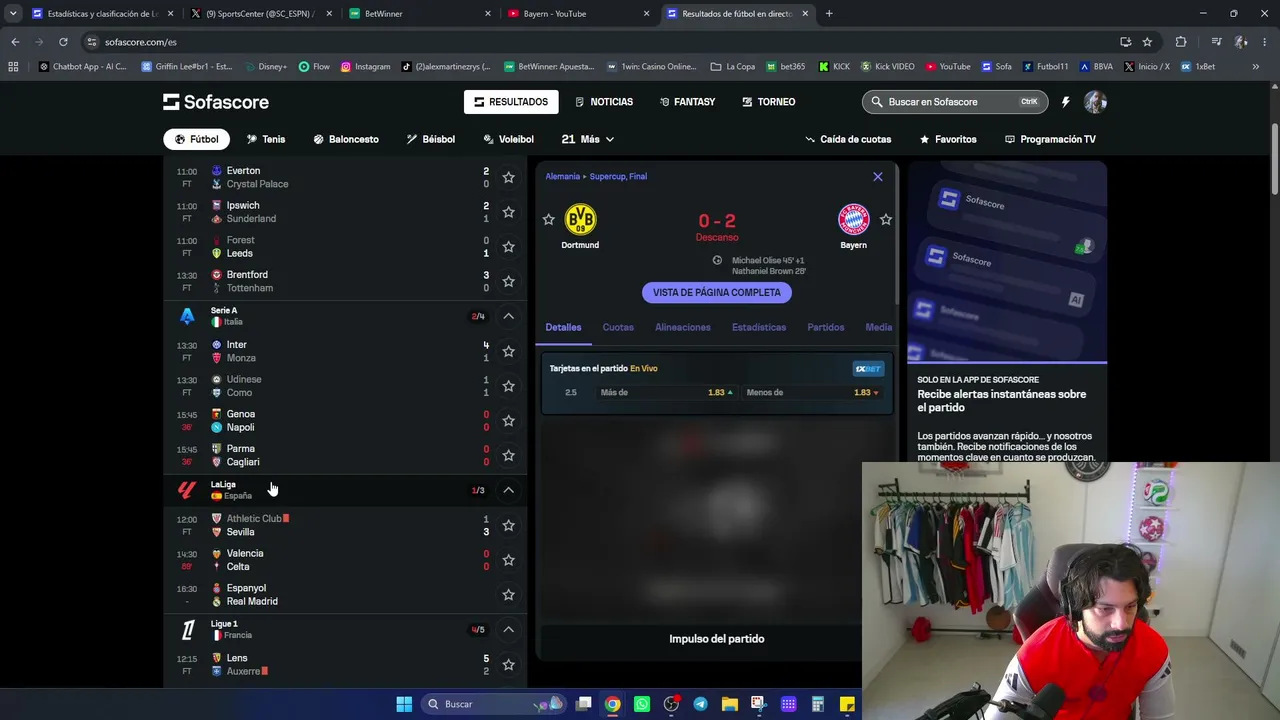Pick the 'Más de' 1.83 odds
Viewport: 1280px width, 720px height.
pos(667,392)
